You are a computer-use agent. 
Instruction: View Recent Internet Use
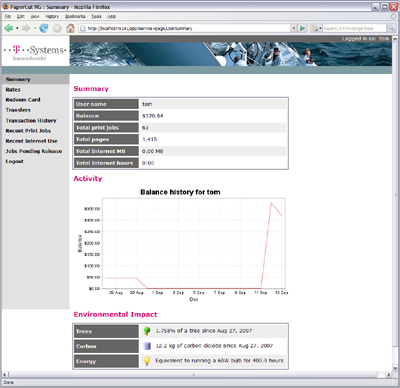(31, 141)
